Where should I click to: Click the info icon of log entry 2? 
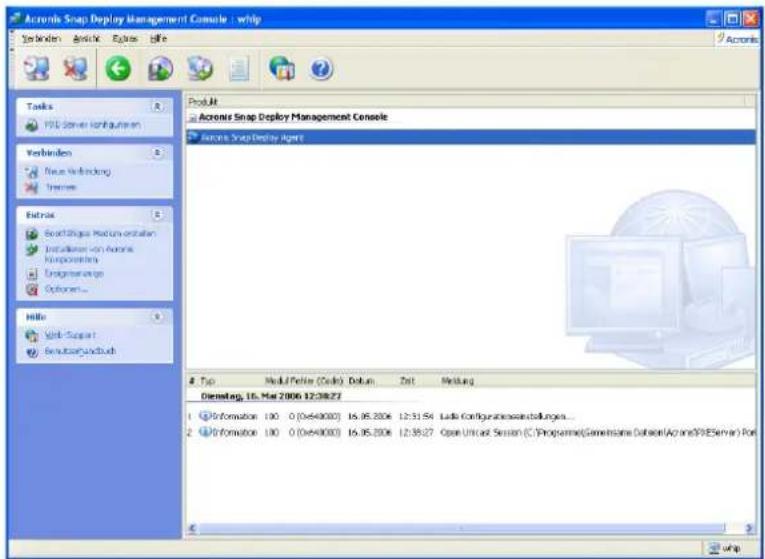(x=205, y=433)
